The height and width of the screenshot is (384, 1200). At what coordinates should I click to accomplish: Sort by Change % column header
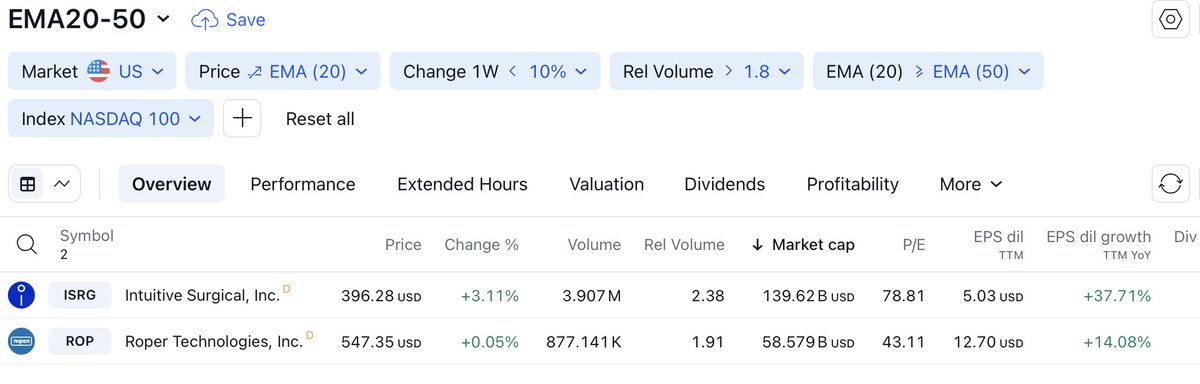[x=482, y=244]
